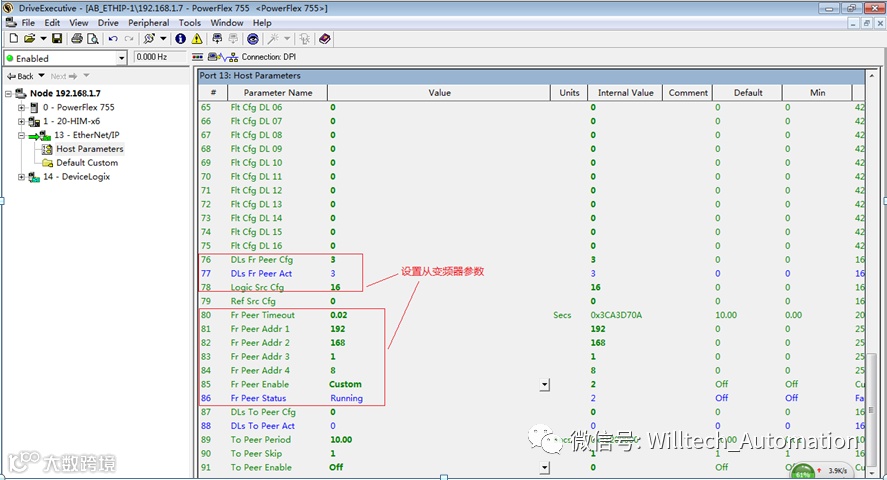The width and height of the screenshot is (887, 480).
Task: Select the 0 - PowerFlex 755 tree item
Action: (x=79, y=107)
